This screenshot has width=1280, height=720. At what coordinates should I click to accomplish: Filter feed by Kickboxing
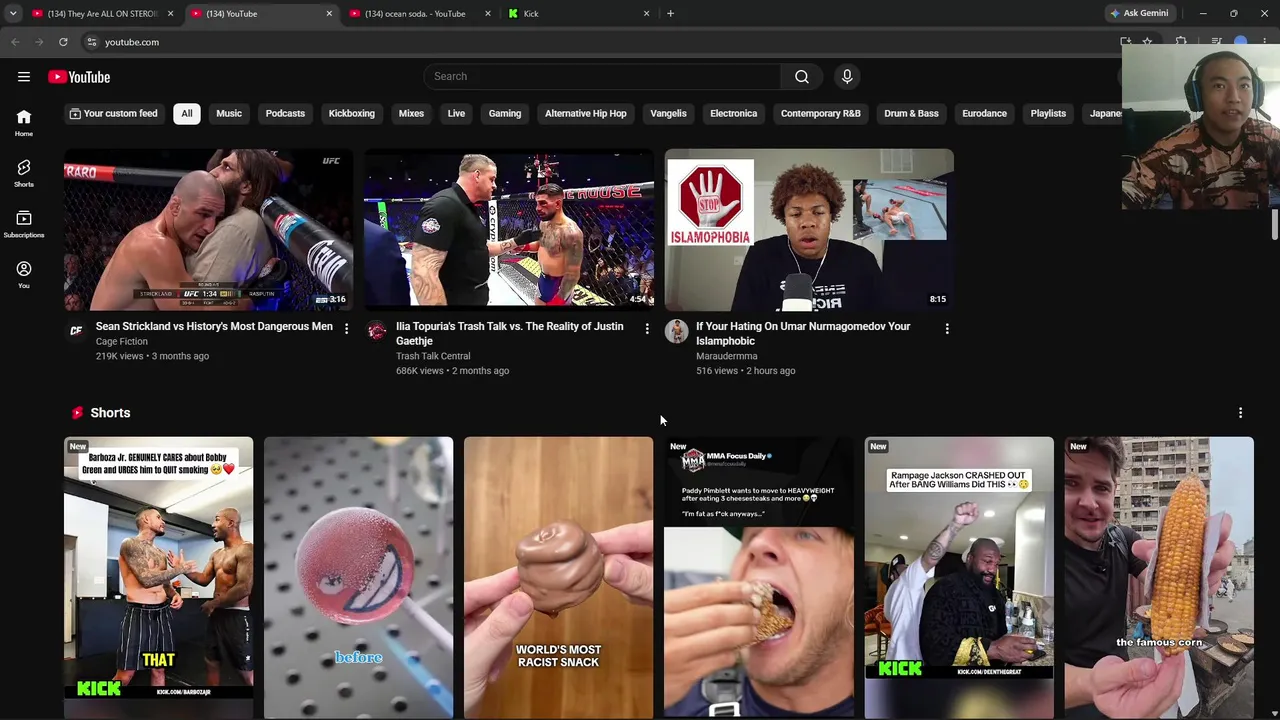pyautogui.click(x=352, y=114)
